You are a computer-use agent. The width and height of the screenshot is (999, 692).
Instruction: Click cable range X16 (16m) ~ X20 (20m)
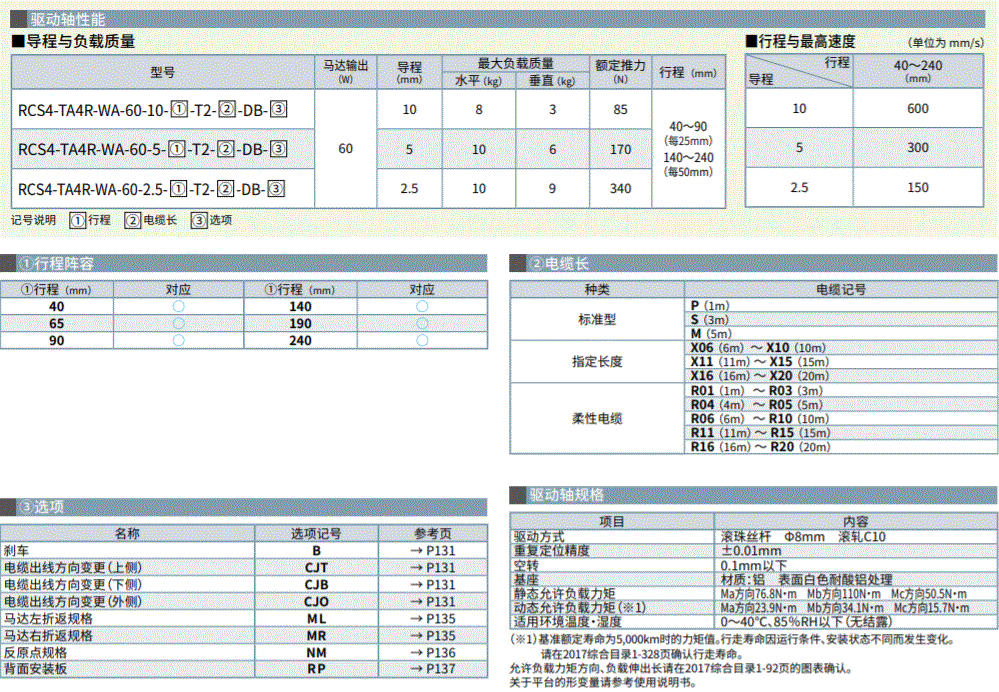click(759, 376)
